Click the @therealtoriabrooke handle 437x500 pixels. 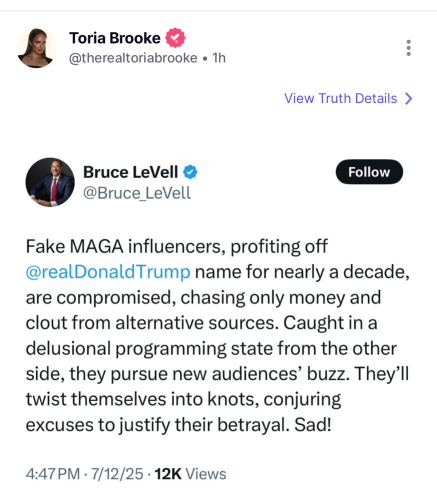(133, 58)
